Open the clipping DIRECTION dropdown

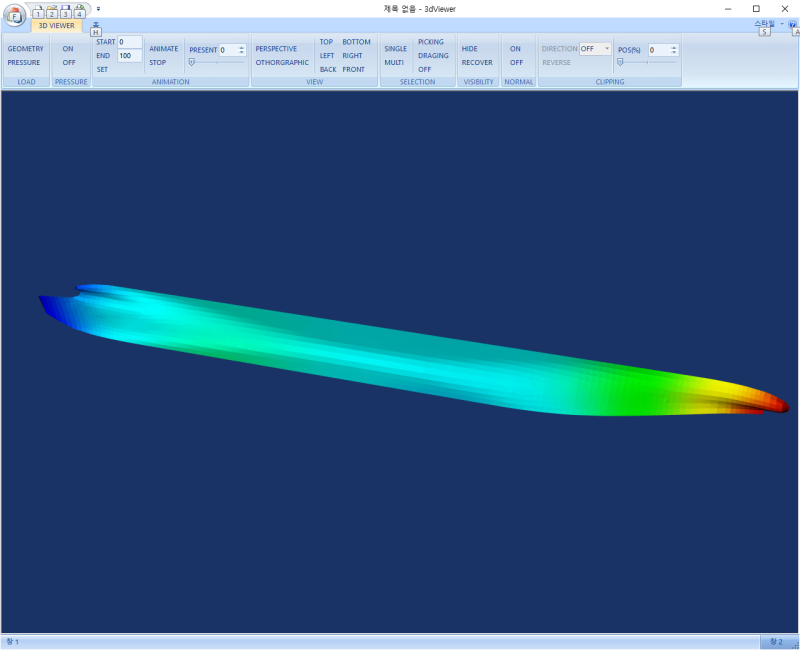[595, 48]
